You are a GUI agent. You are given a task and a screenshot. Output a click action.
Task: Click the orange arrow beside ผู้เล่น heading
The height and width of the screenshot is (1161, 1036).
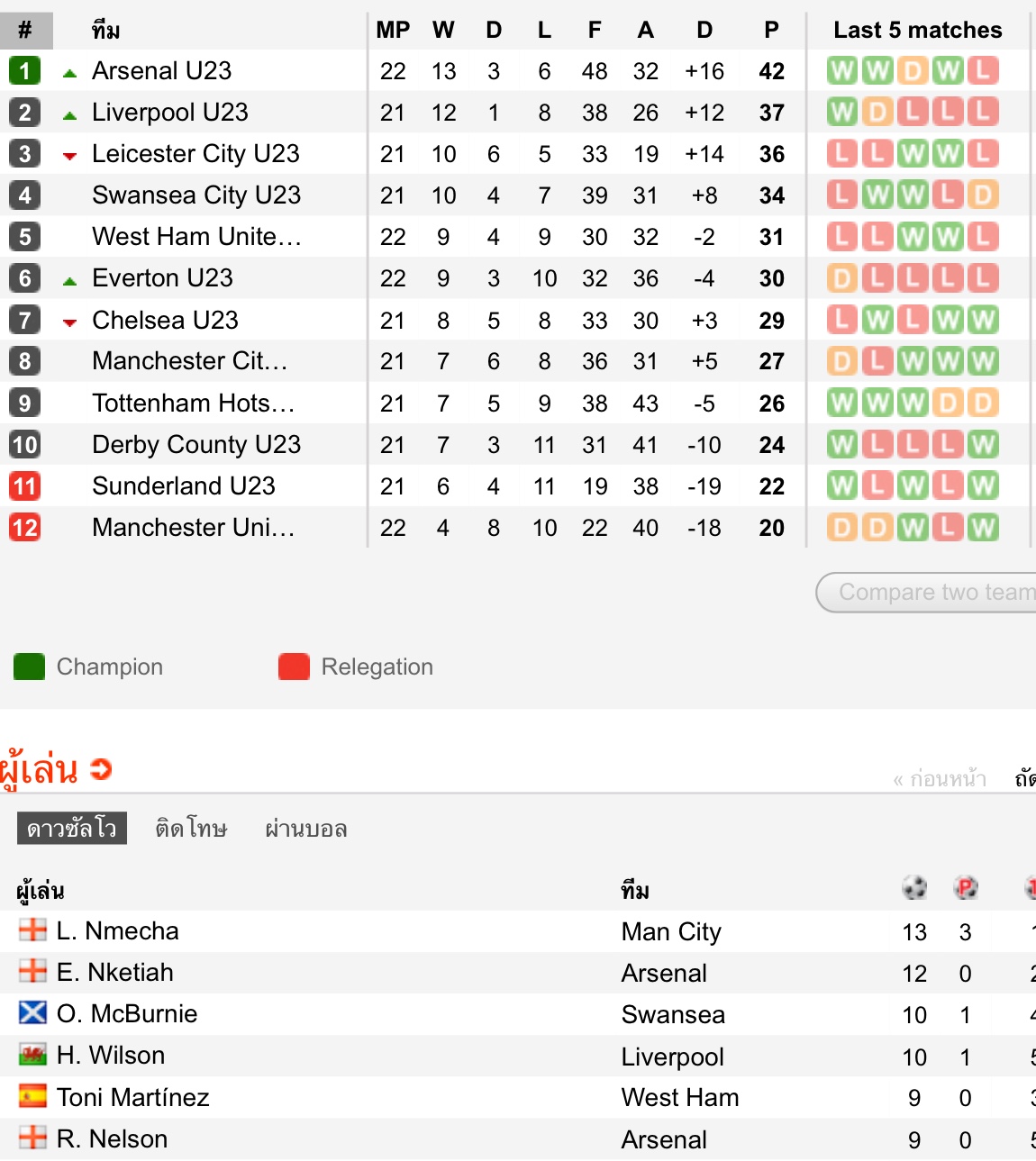101,769
